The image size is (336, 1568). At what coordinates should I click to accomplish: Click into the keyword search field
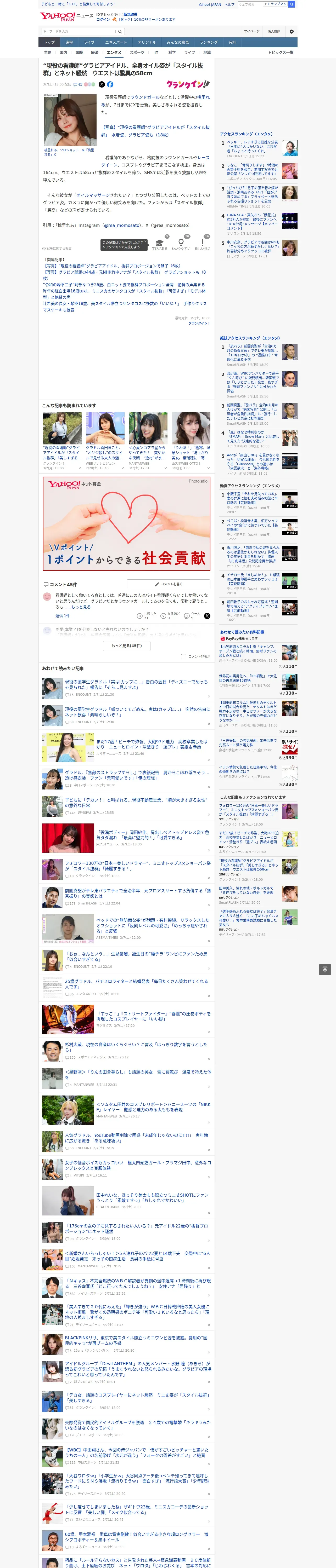(x=79, y=32)
